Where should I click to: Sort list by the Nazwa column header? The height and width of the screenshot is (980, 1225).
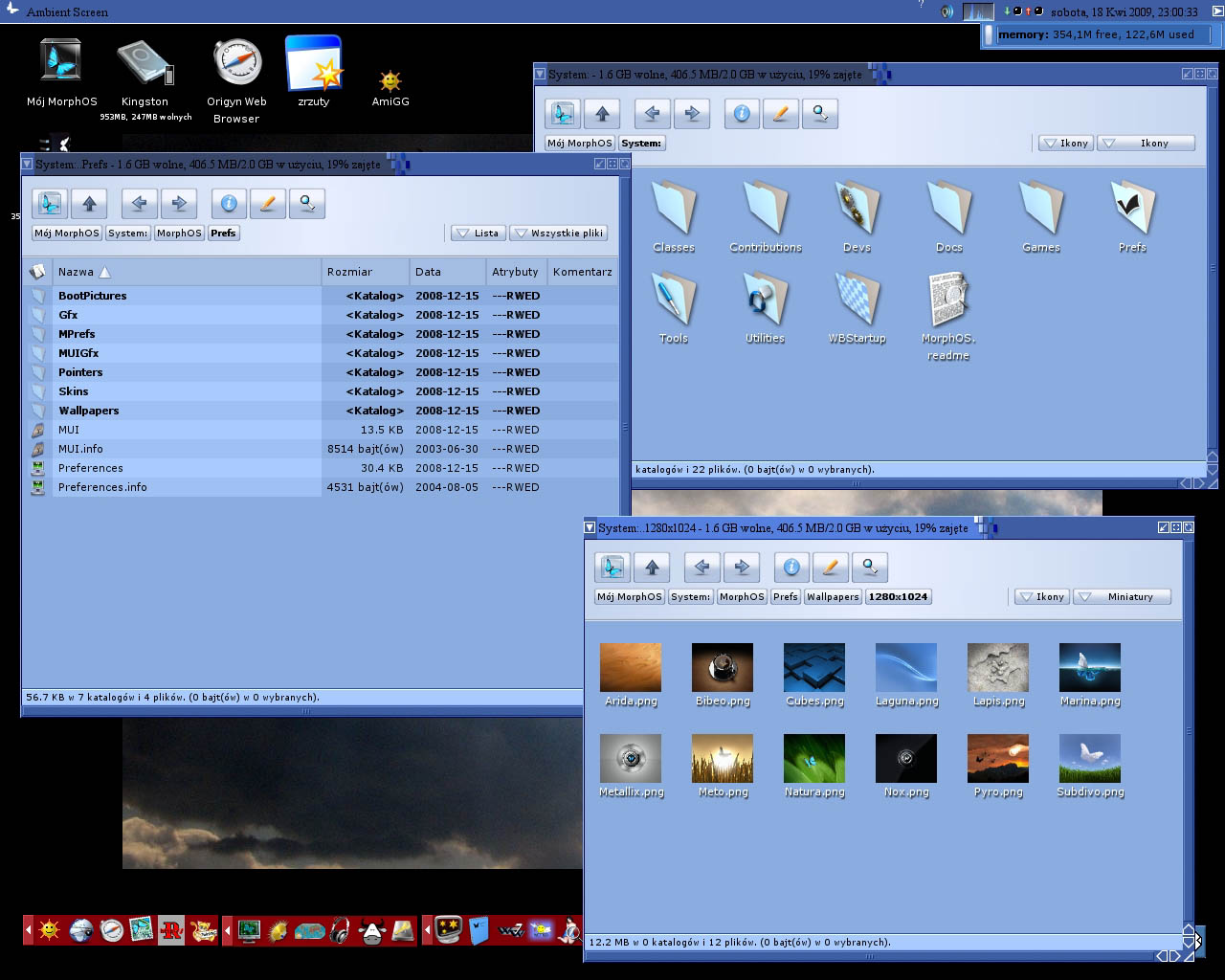[x=187, y=272]
